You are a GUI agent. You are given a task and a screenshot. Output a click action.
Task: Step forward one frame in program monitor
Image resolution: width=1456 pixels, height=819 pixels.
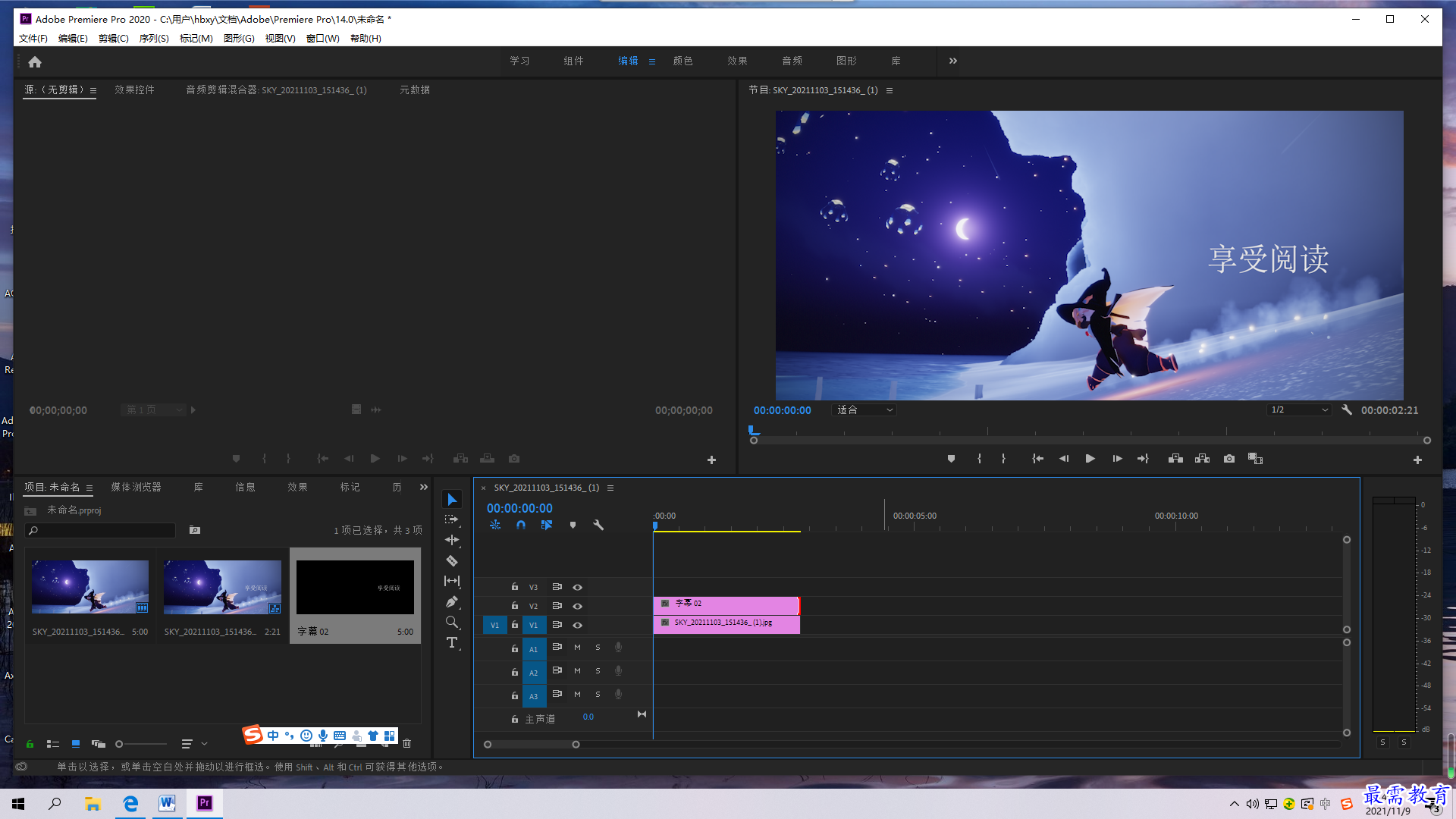[x=1117, y=459]
